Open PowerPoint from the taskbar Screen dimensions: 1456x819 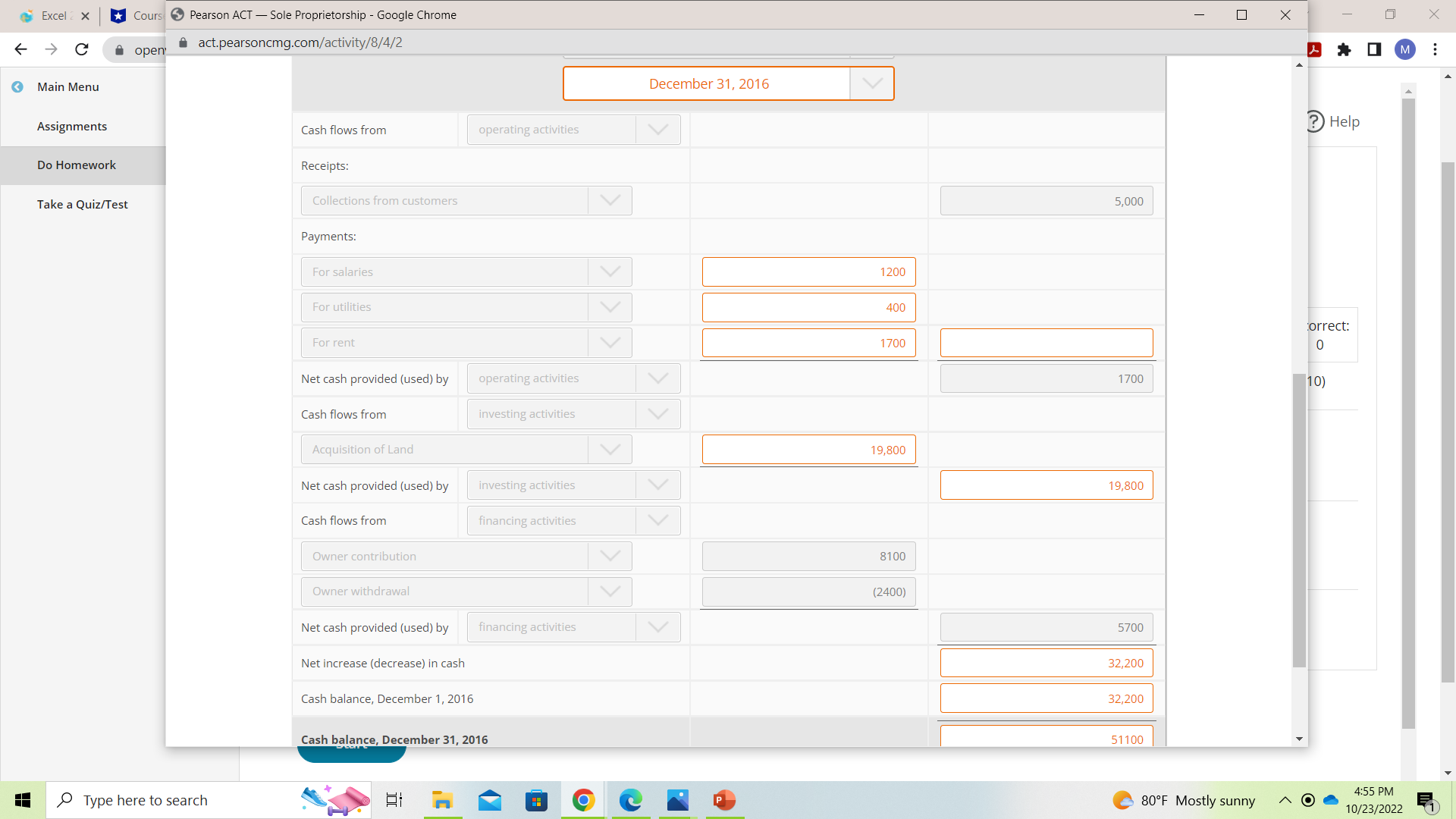point(724,800)
